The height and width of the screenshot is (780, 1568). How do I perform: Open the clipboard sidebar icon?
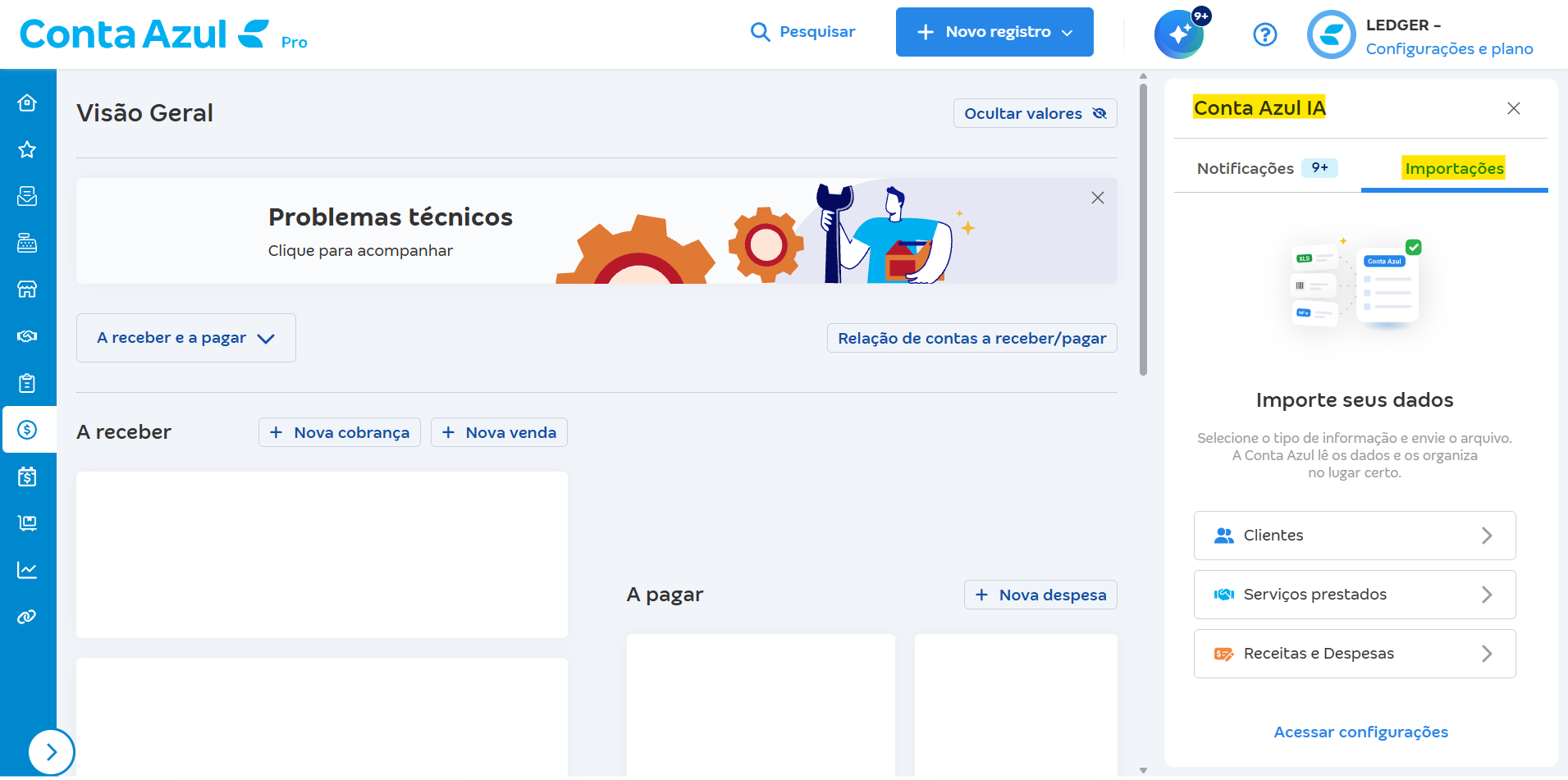[27, 383]
